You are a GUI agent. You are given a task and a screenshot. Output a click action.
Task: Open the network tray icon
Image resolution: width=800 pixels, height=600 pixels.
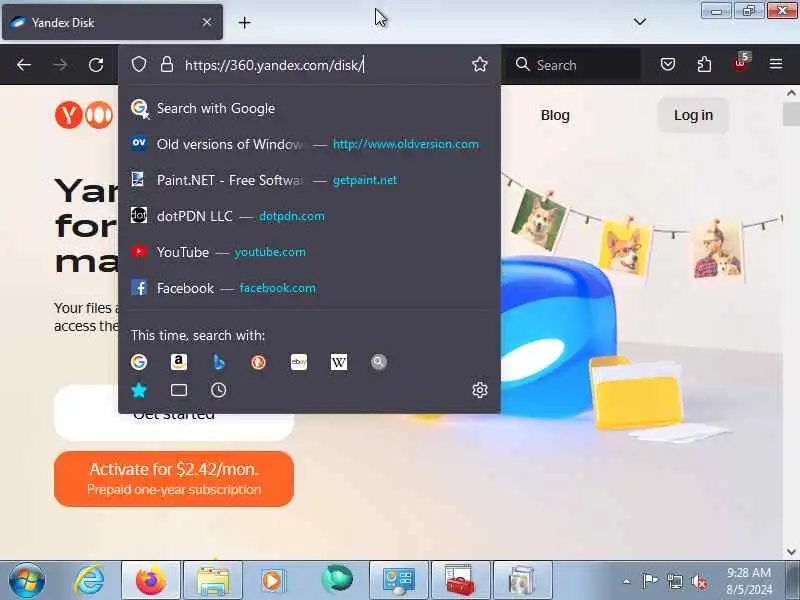pos(674,581)
